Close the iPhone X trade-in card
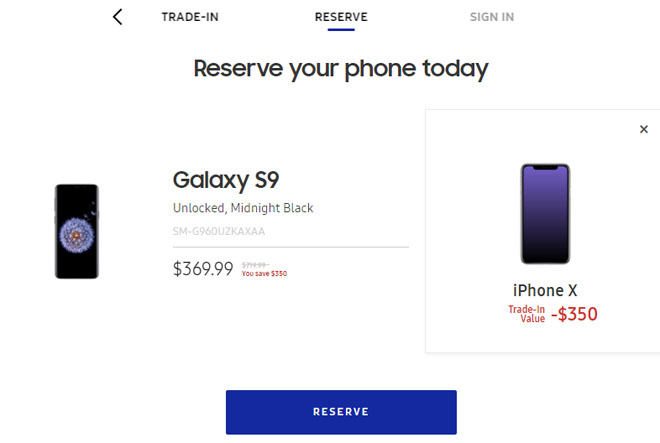Viewport: 660px width, 443px height. click(x=644, y=129)
